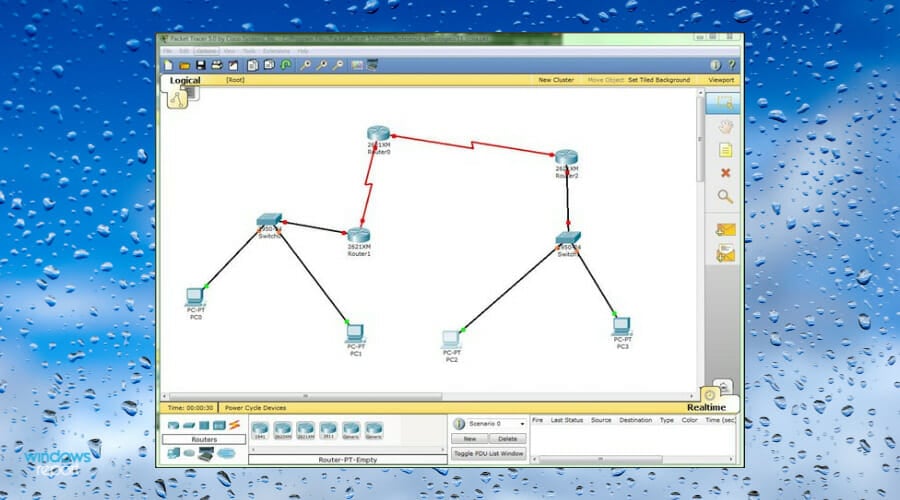Image resolution: width=900 pixels, height=500 pixels.
Task: Save the topology with the floppy disk icon
Action: pyautogui.click(x=200, y=65)
